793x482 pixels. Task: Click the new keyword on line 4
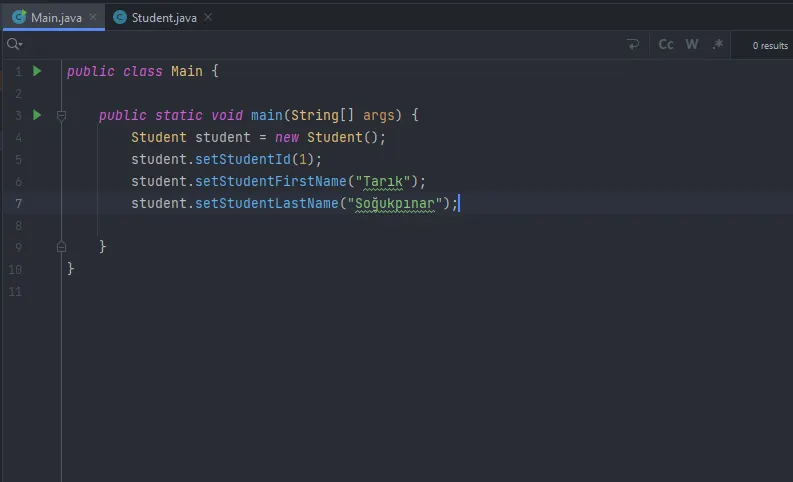point(287,138)
